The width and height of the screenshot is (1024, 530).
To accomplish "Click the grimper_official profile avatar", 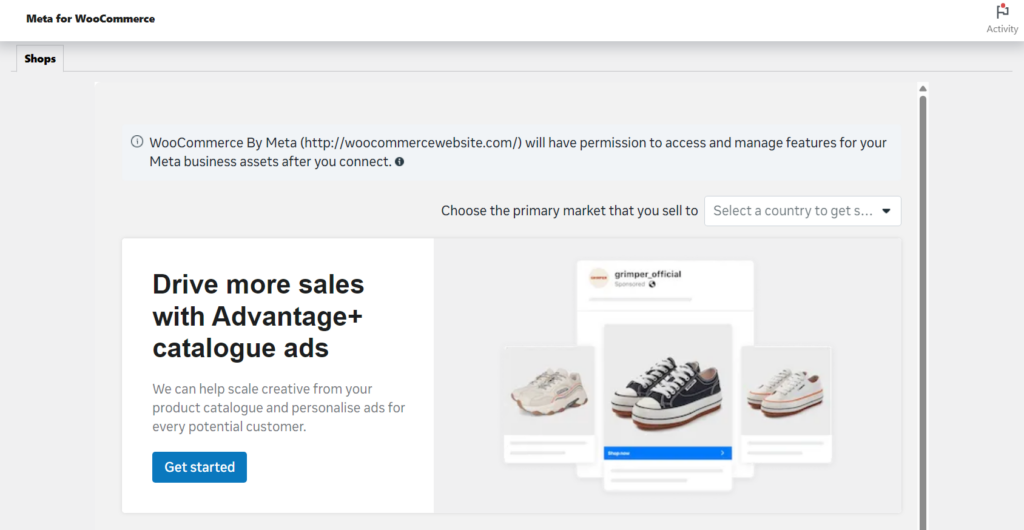I will 598,277.
